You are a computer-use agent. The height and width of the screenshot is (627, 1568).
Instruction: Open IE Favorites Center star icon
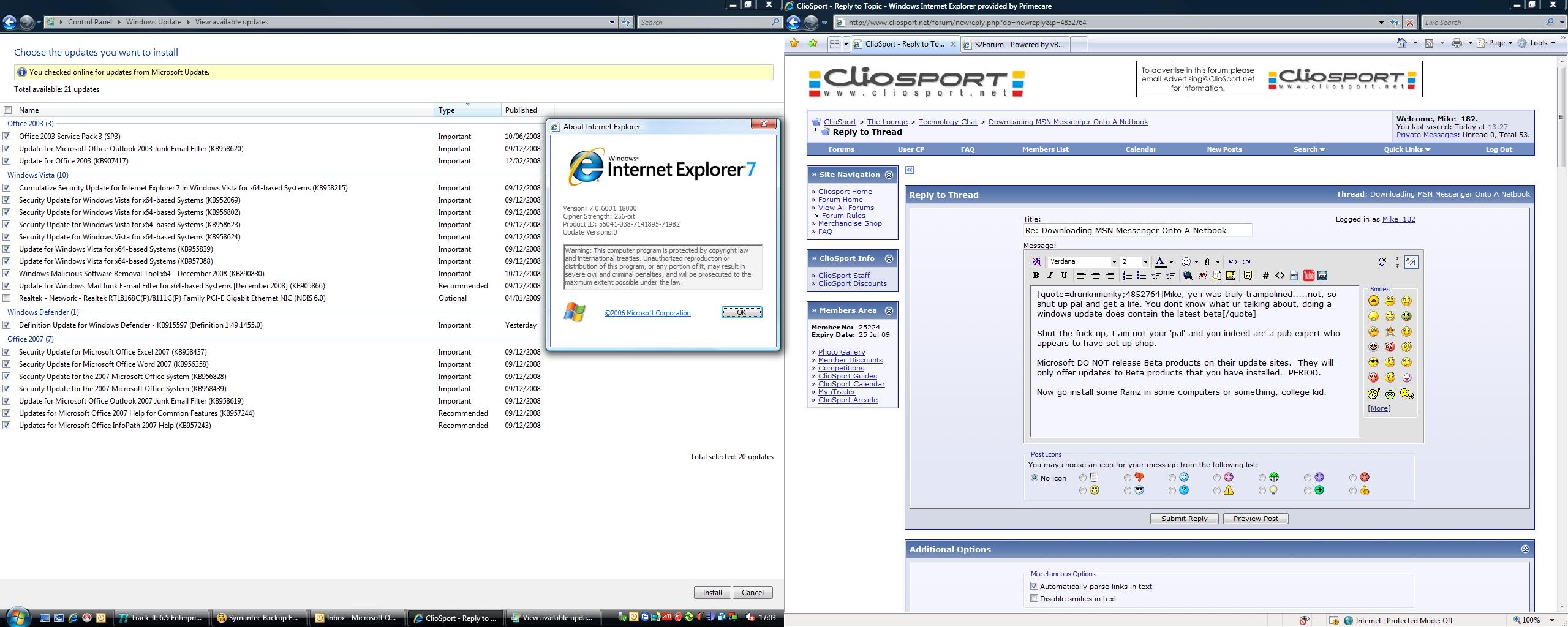point(794,43)
